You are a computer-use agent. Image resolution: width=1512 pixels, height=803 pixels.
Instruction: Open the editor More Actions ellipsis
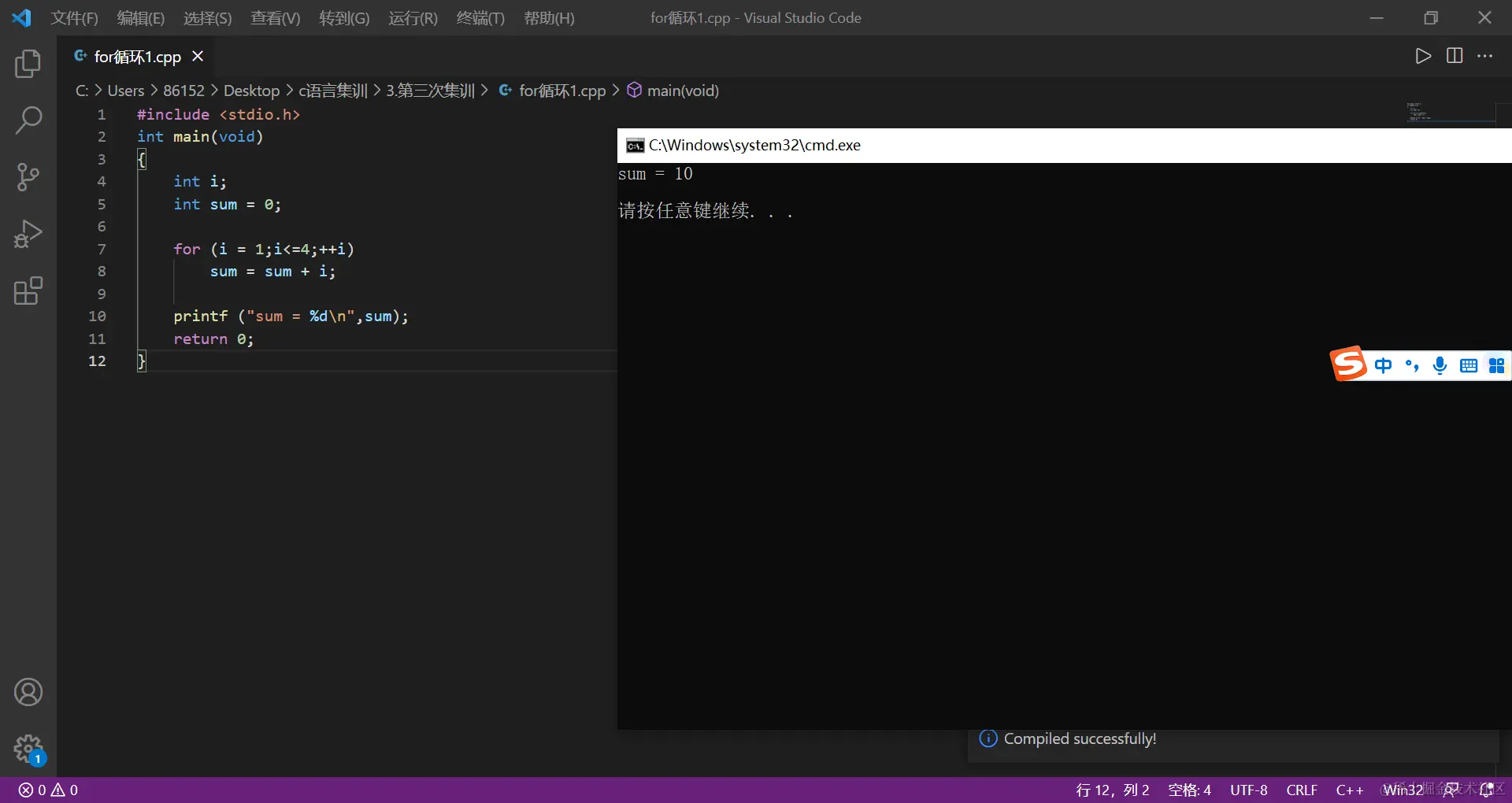tap(1485, 56)
